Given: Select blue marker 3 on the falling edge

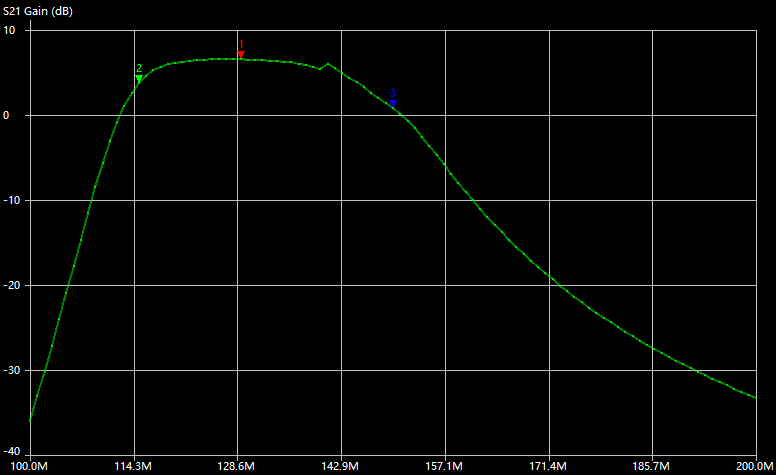Looking at the screenshot, I should [x=393, y=103].
